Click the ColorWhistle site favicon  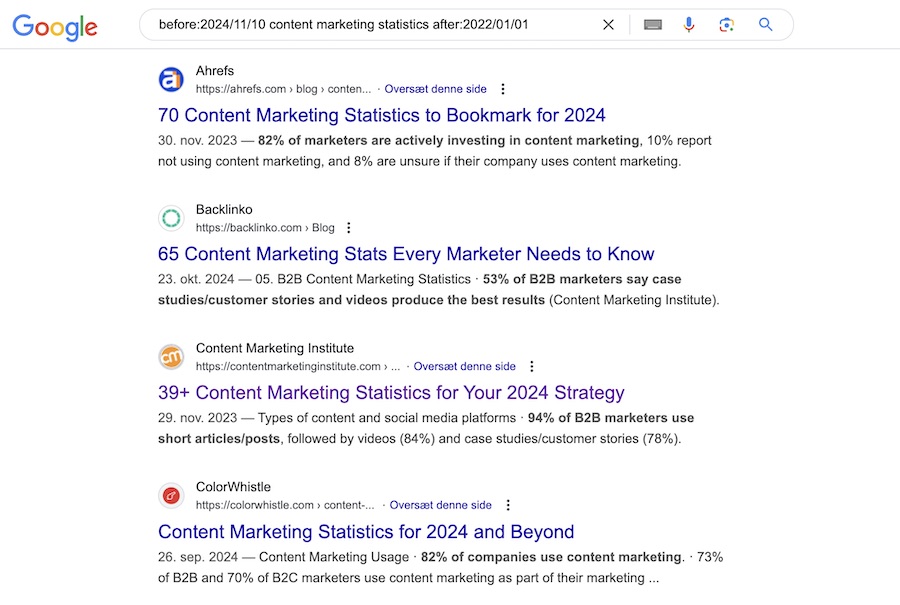tap(171, 495)
